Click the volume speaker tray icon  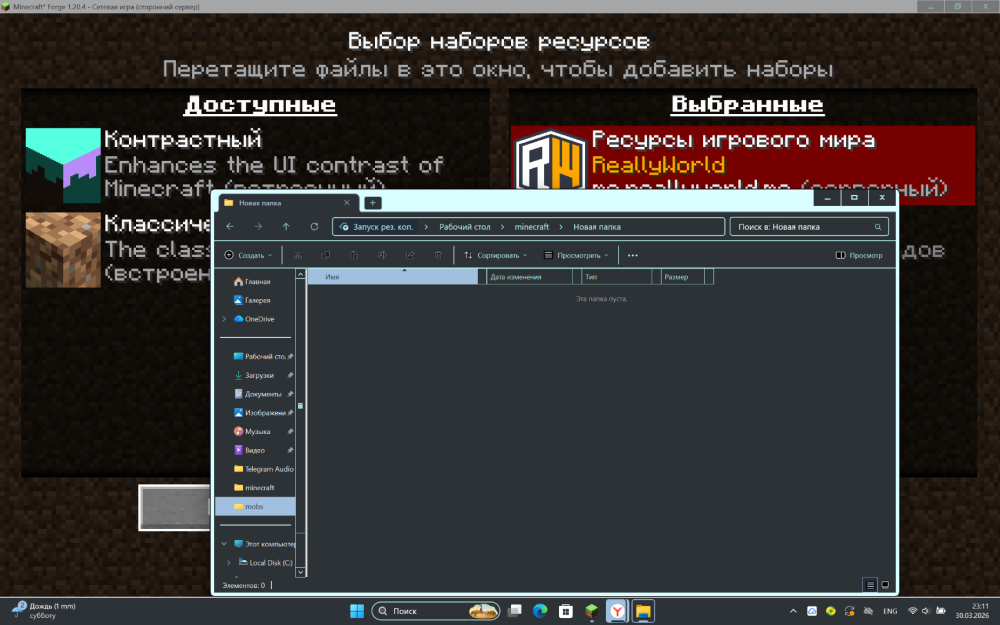tap(926, 611)
